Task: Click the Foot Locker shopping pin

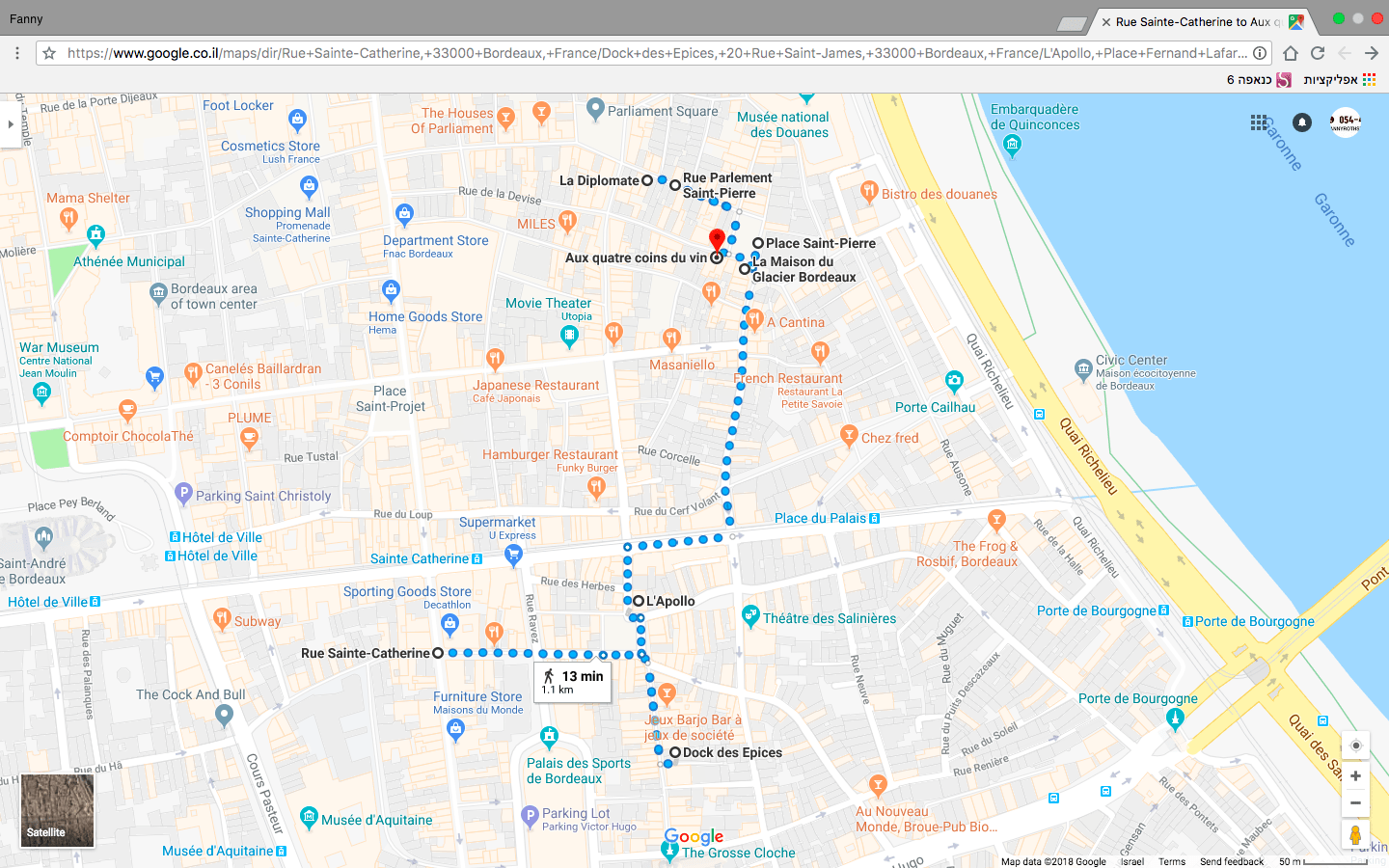Action: tap(297, 120)
